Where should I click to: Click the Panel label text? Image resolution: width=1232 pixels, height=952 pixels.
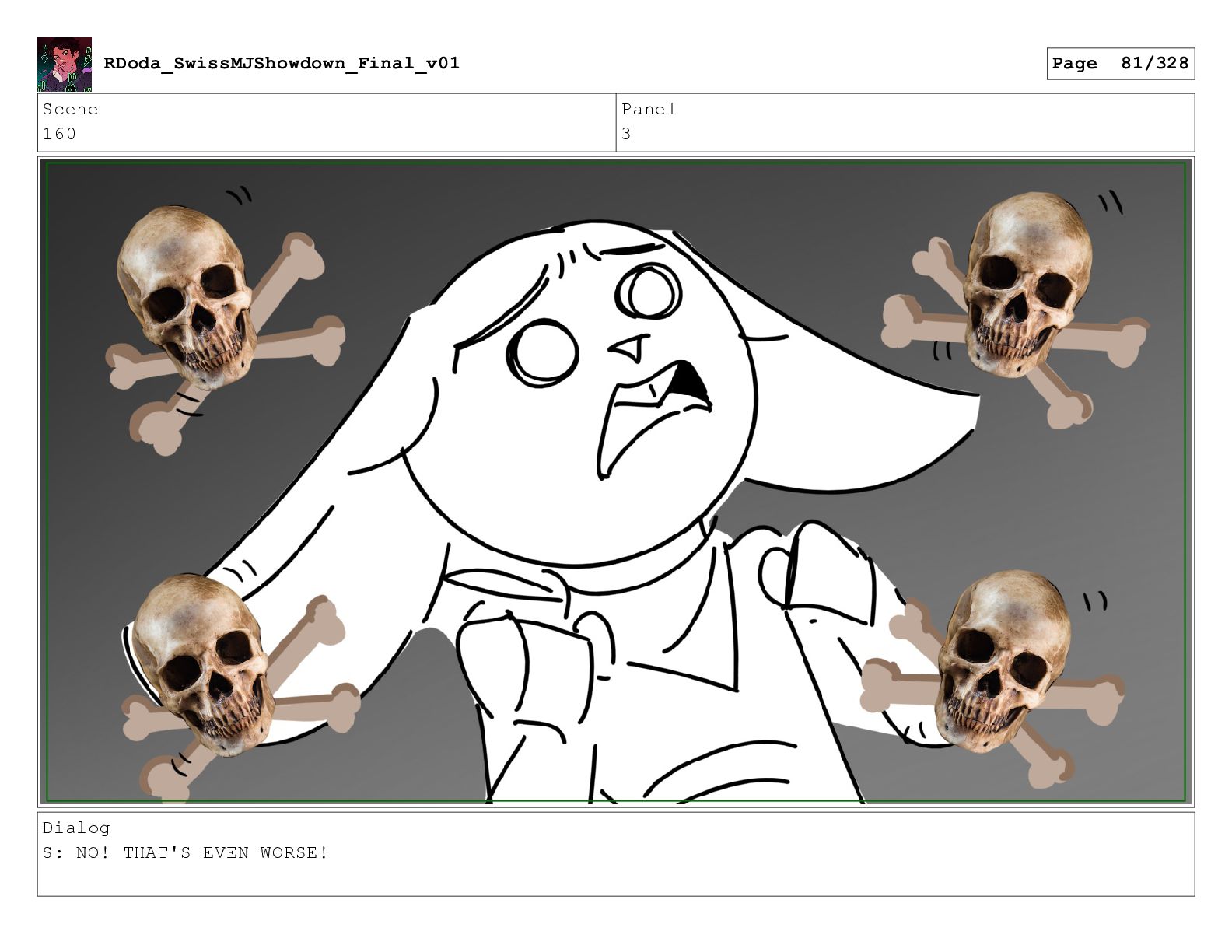[x=649, y=110]
